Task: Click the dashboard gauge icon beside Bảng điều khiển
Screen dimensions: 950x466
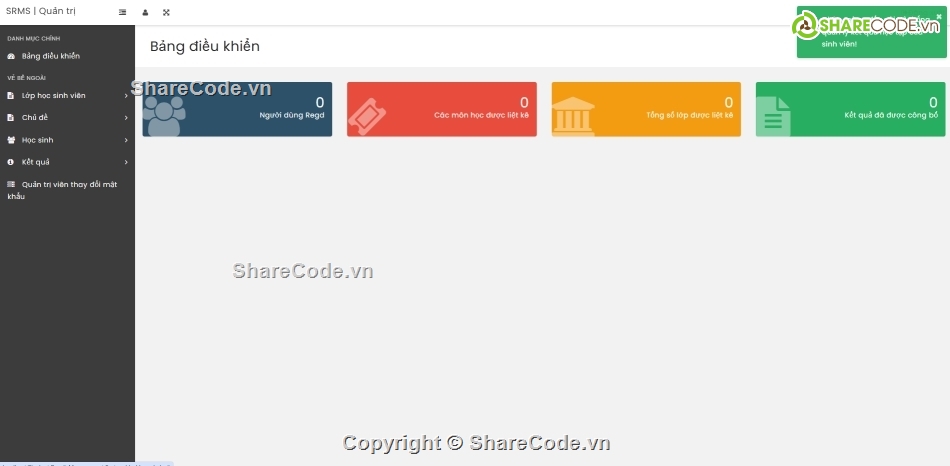Action: pyautogui.click(x=11, y=56)
